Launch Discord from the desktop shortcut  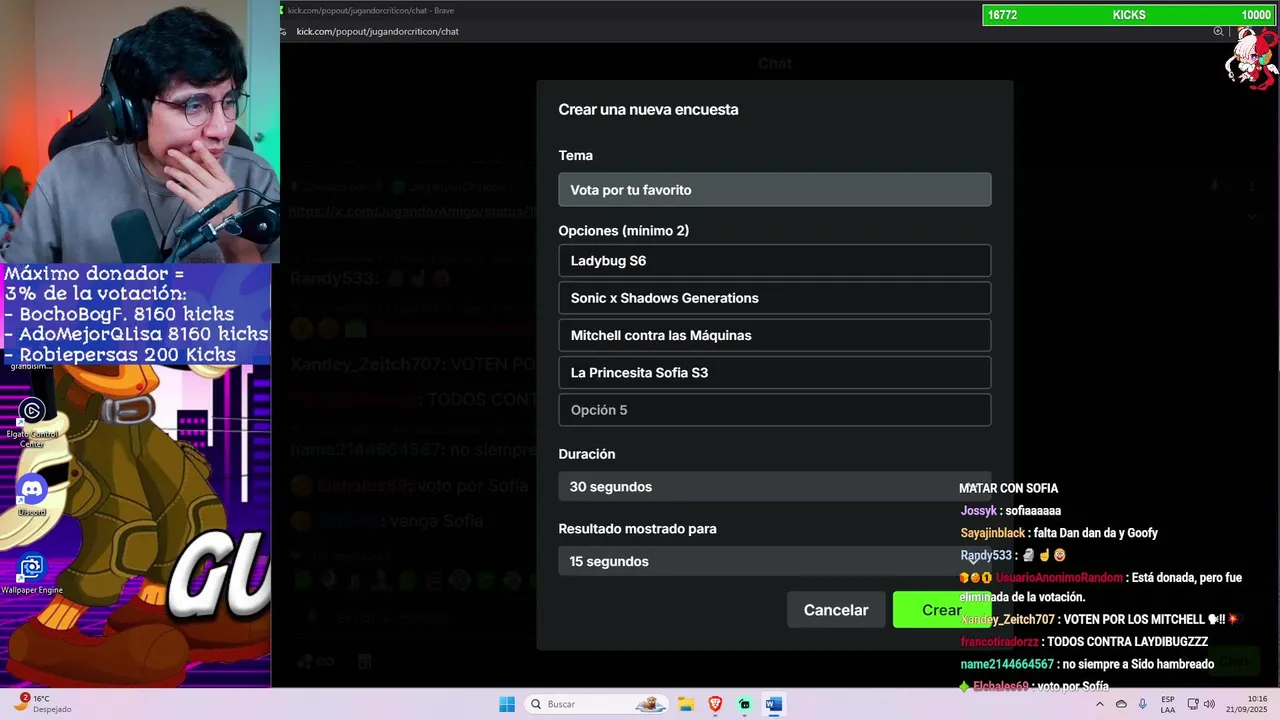coord(32,495)
